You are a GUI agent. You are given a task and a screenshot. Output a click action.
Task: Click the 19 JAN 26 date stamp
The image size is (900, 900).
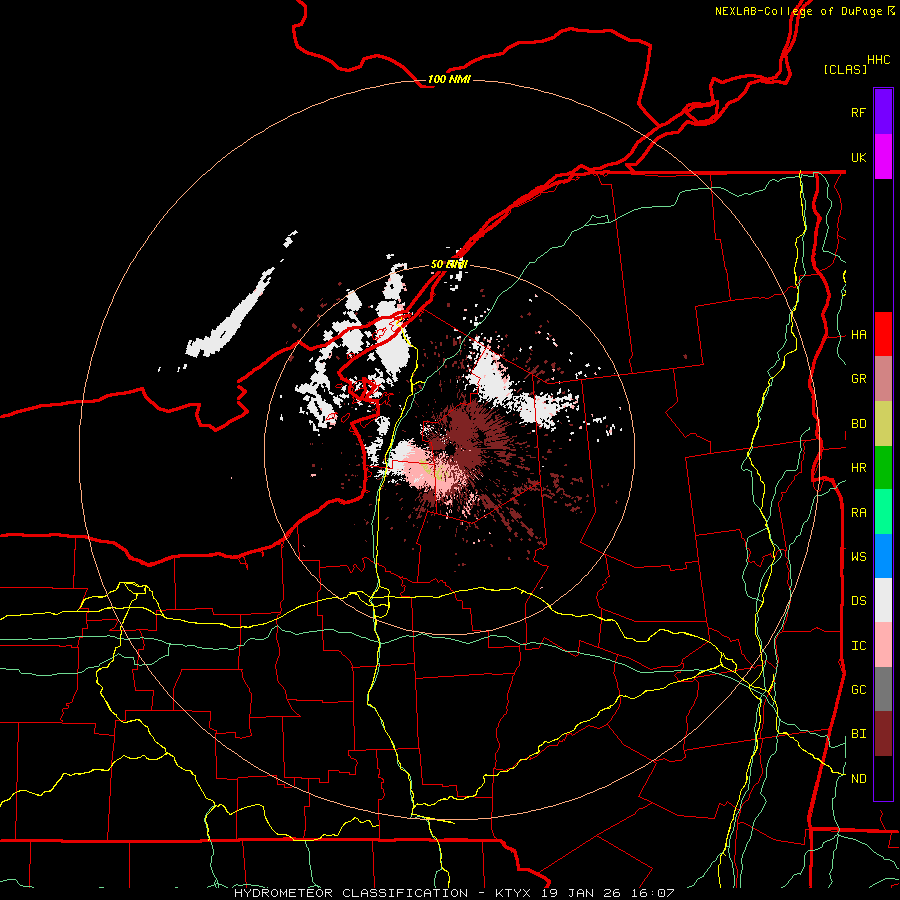[x=580, y=893]
